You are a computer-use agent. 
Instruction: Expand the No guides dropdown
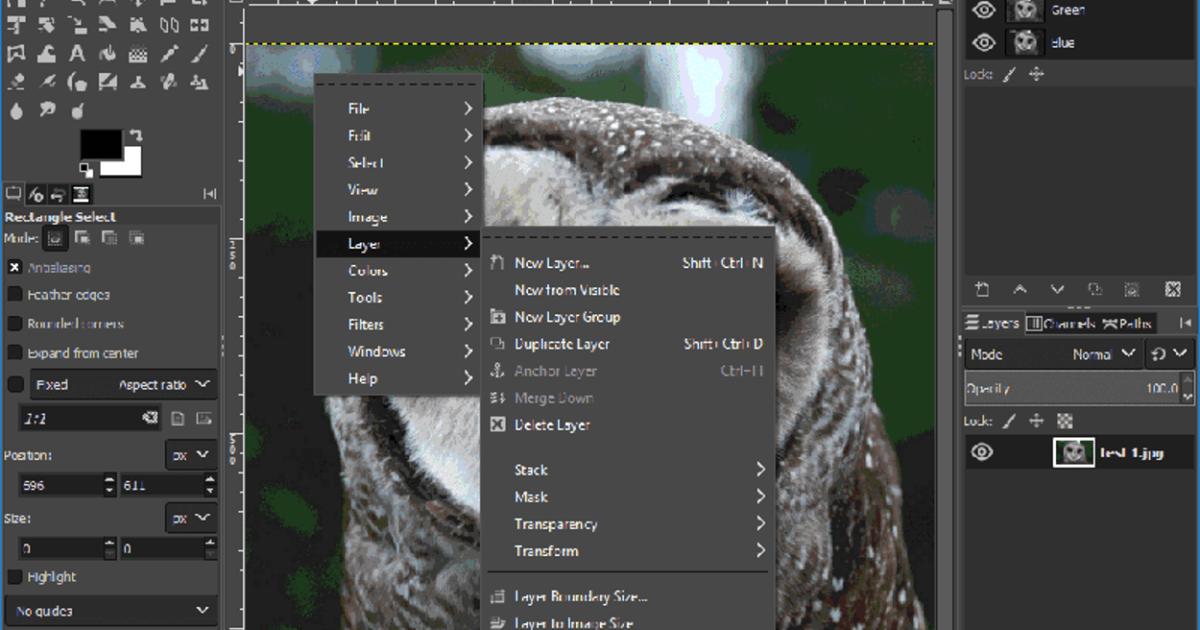click(x=110, y=610)
